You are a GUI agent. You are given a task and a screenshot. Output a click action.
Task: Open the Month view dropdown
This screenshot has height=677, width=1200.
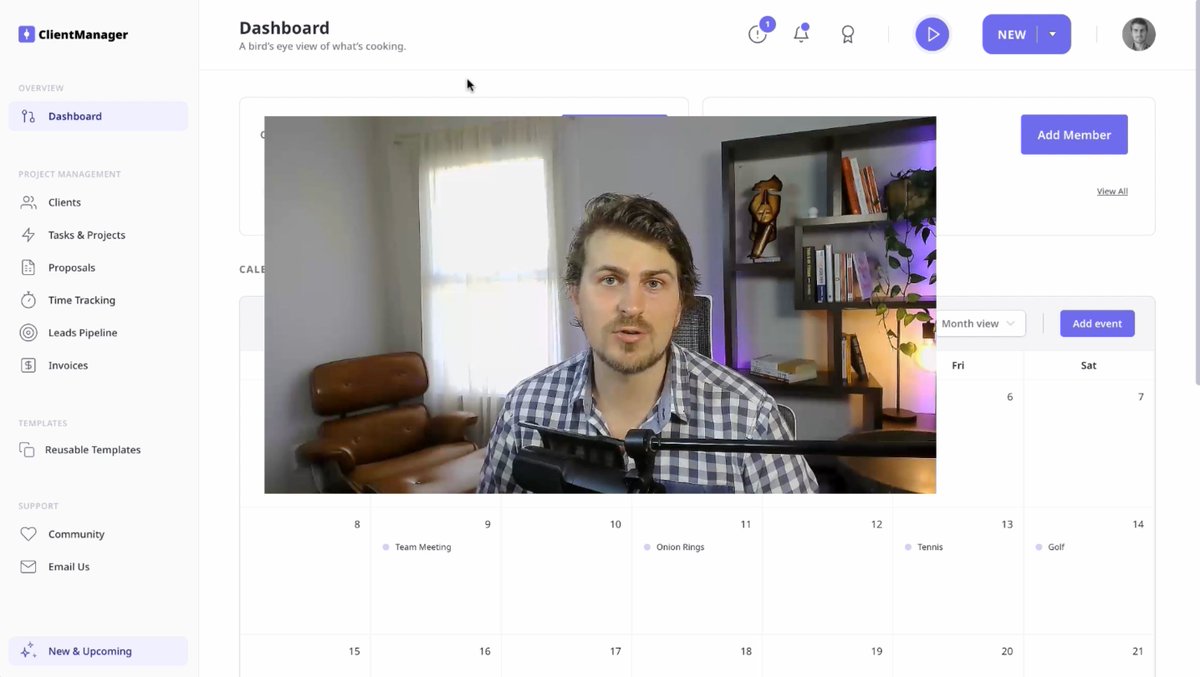(x=980, y=323)
